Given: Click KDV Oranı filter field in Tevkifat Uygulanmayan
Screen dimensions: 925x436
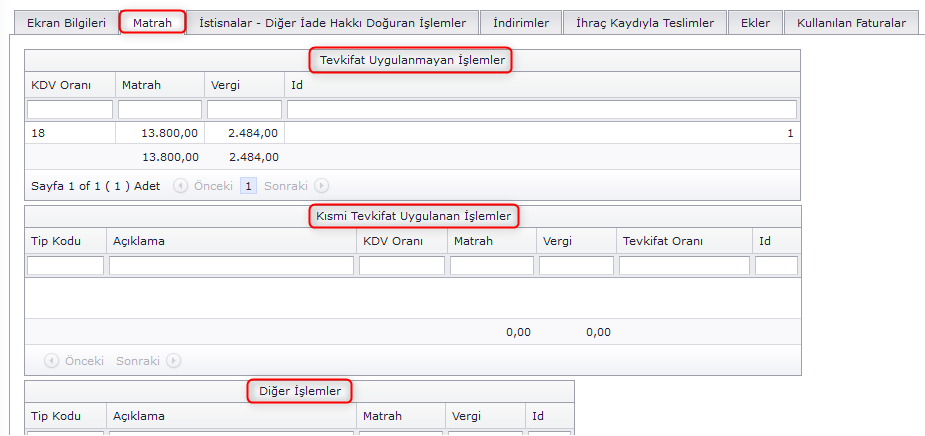Looking at the screenshot, I should (70, 109).
